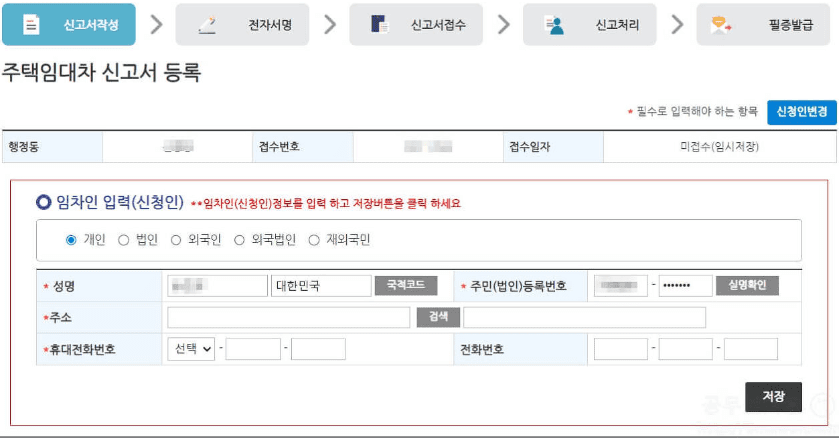Image resolution: width=839 pixels, height=438 pixels.
Task: Click the 대한민국 nationality field
Action: [321, 286]
